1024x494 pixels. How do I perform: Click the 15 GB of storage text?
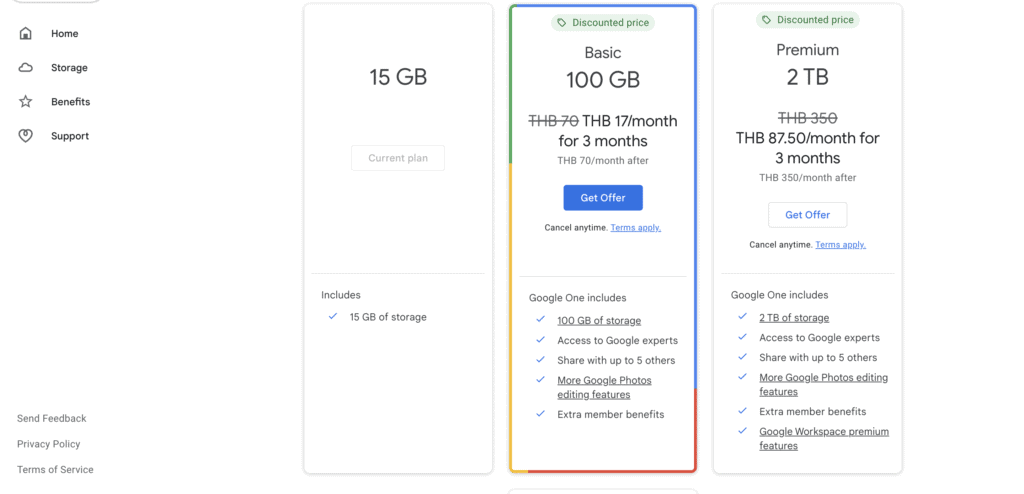[388, 317]
